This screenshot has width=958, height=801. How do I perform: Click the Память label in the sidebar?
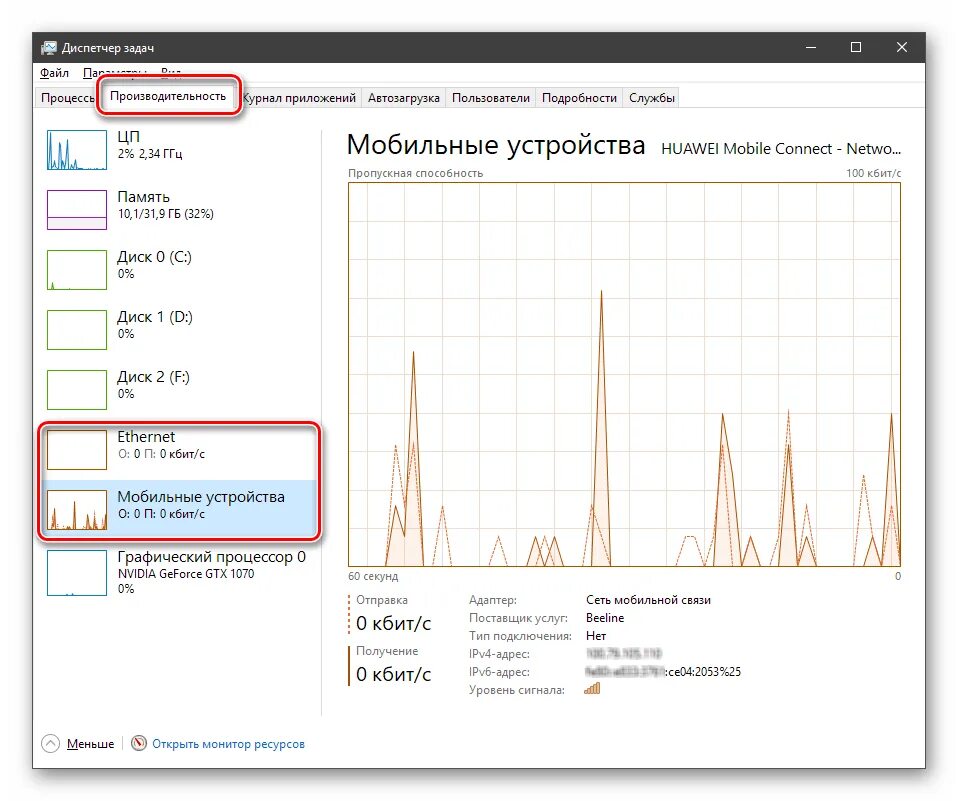144,197
